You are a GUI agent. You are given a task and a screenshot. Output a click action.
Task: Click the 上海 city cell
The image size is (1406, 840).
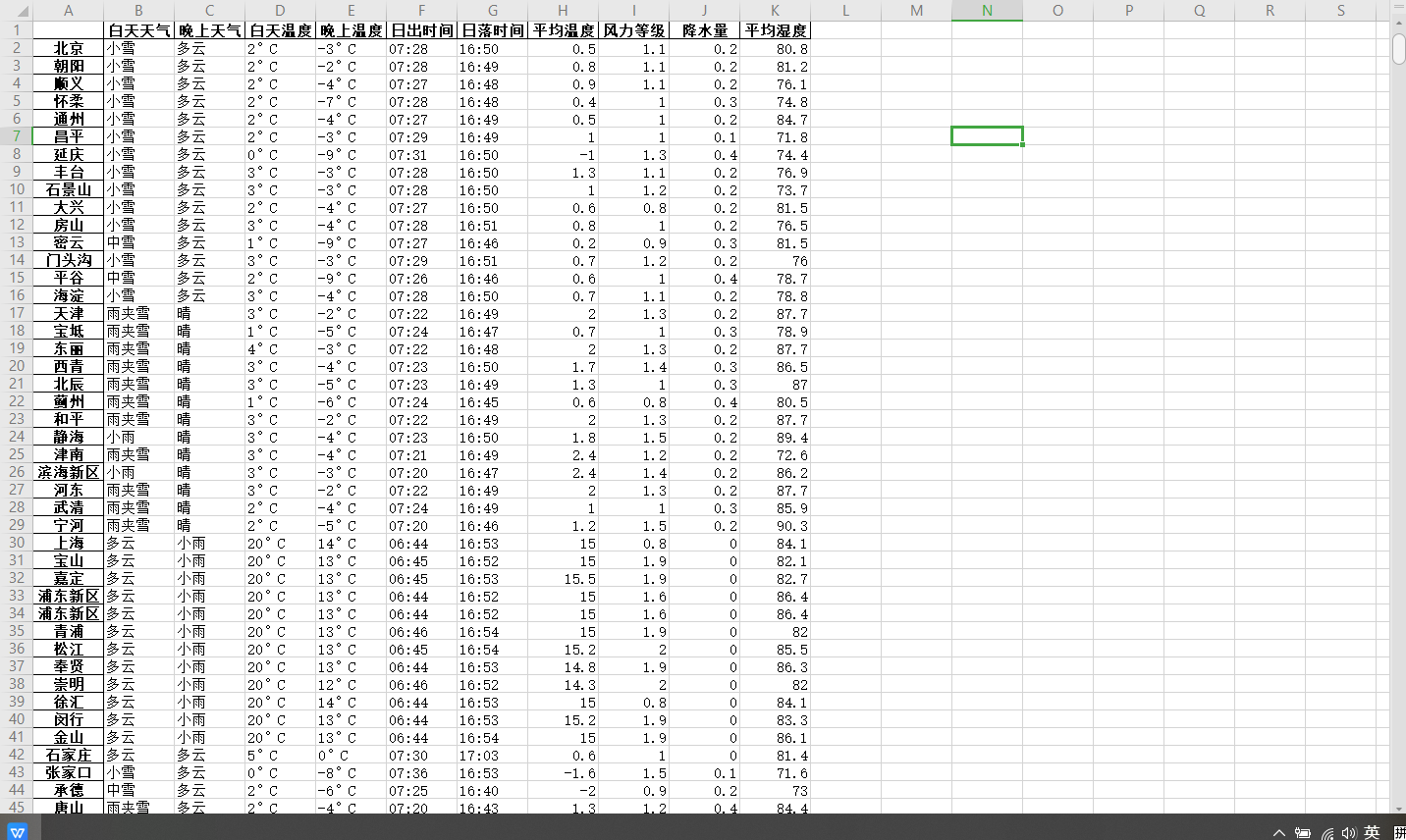click(x=68, y=543)
